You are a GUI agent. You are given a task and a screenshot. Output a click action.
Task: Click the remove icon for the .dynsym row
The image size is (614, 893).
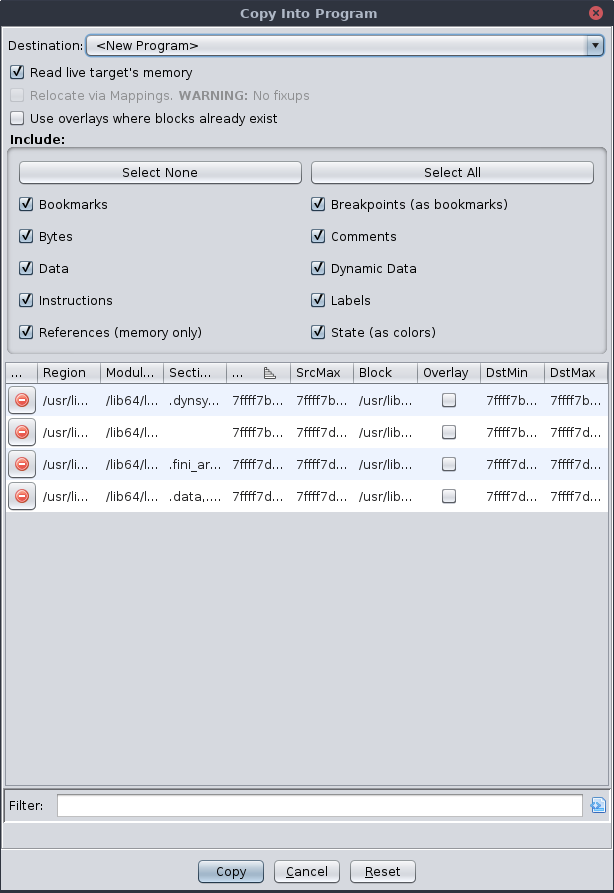click(x=21, y=401)
